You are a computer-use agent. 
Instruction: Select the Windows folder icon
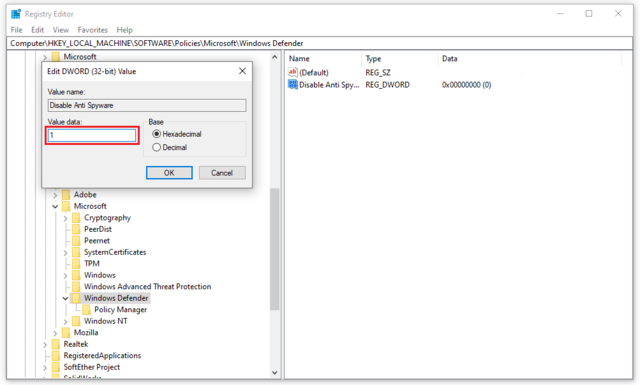point(76,275)
